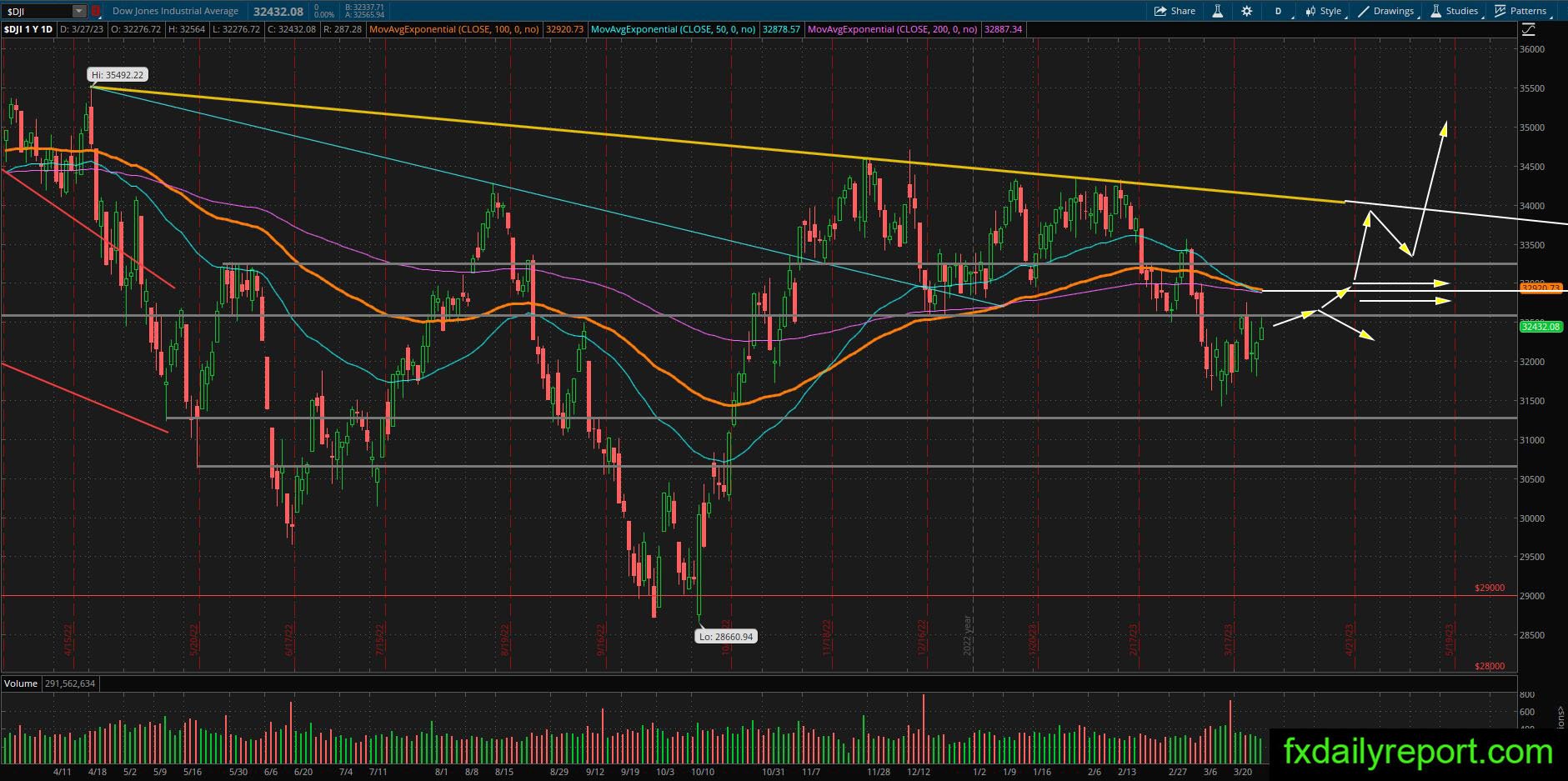Viewport: 1568px width, 781px height.
Task: Click the 4/11 date axis label
Action: click(63, 772)
